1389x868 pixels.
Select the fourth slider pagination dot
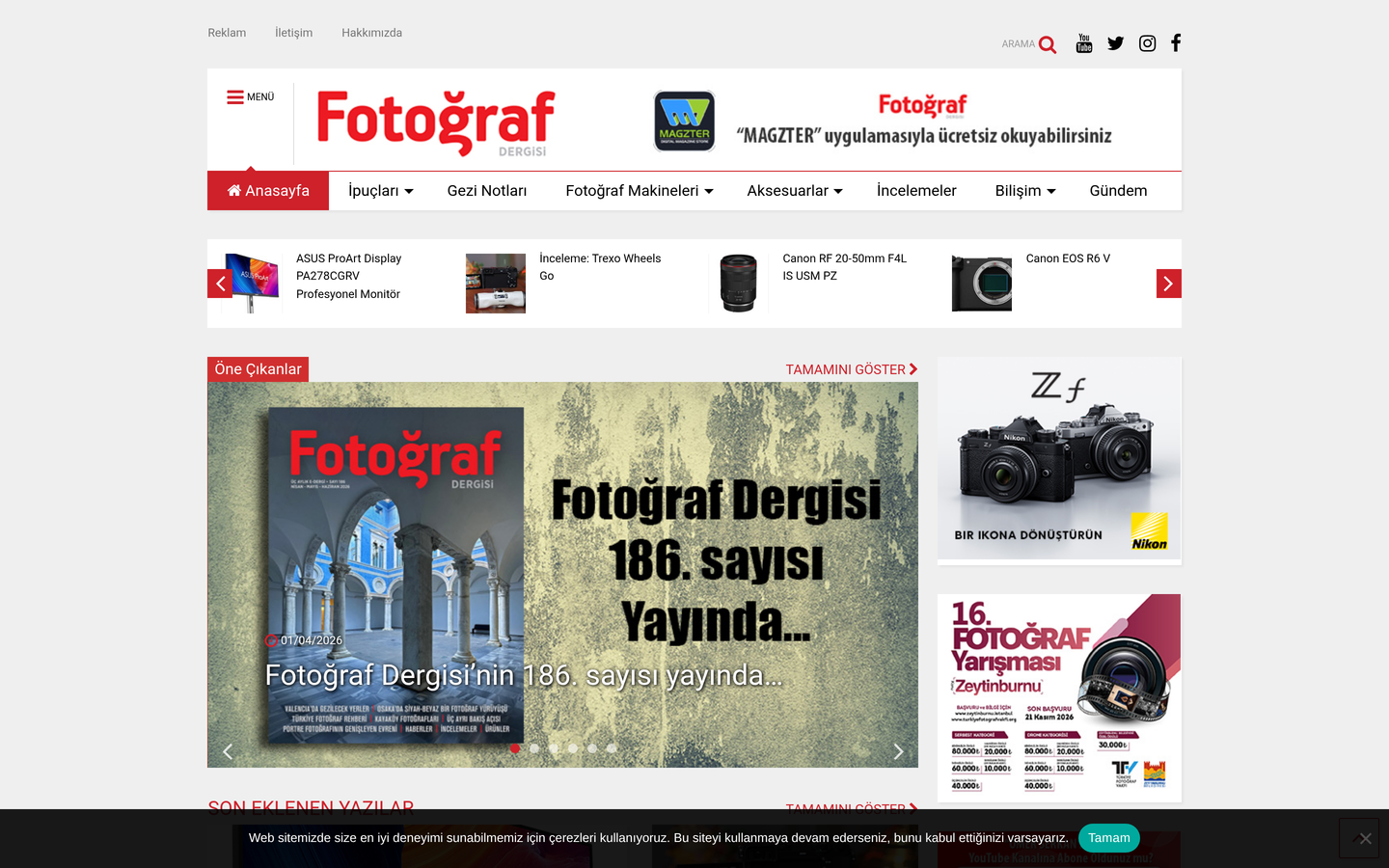[x=573, y=748]
